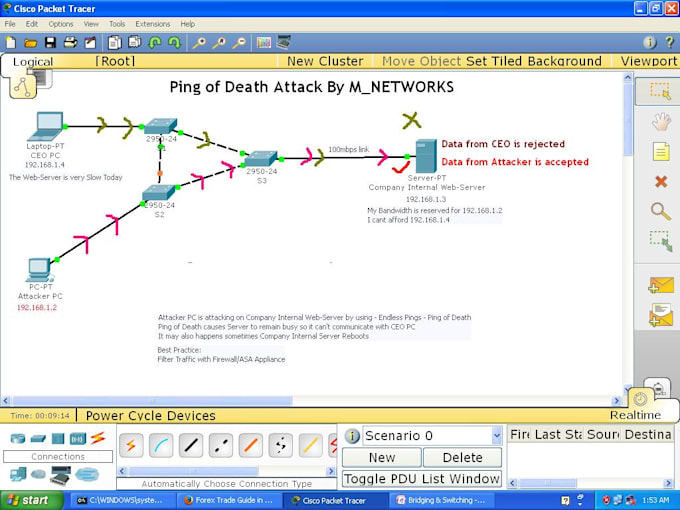Select the Hubs device category
Image resolution: width=680 pixels, height=510 pixels.
coord(58,438)
